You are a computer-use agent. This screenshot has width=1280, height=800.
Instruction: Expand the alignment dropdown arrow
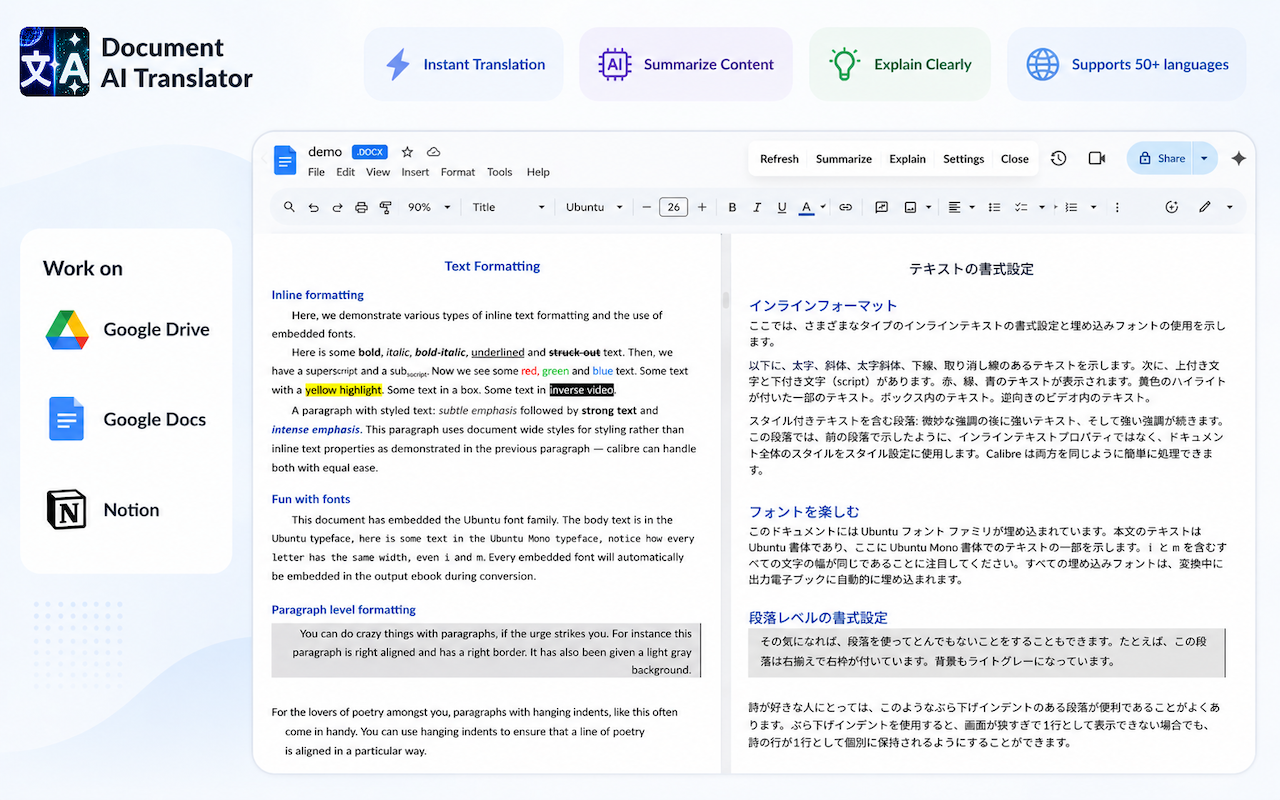point(972,207)
